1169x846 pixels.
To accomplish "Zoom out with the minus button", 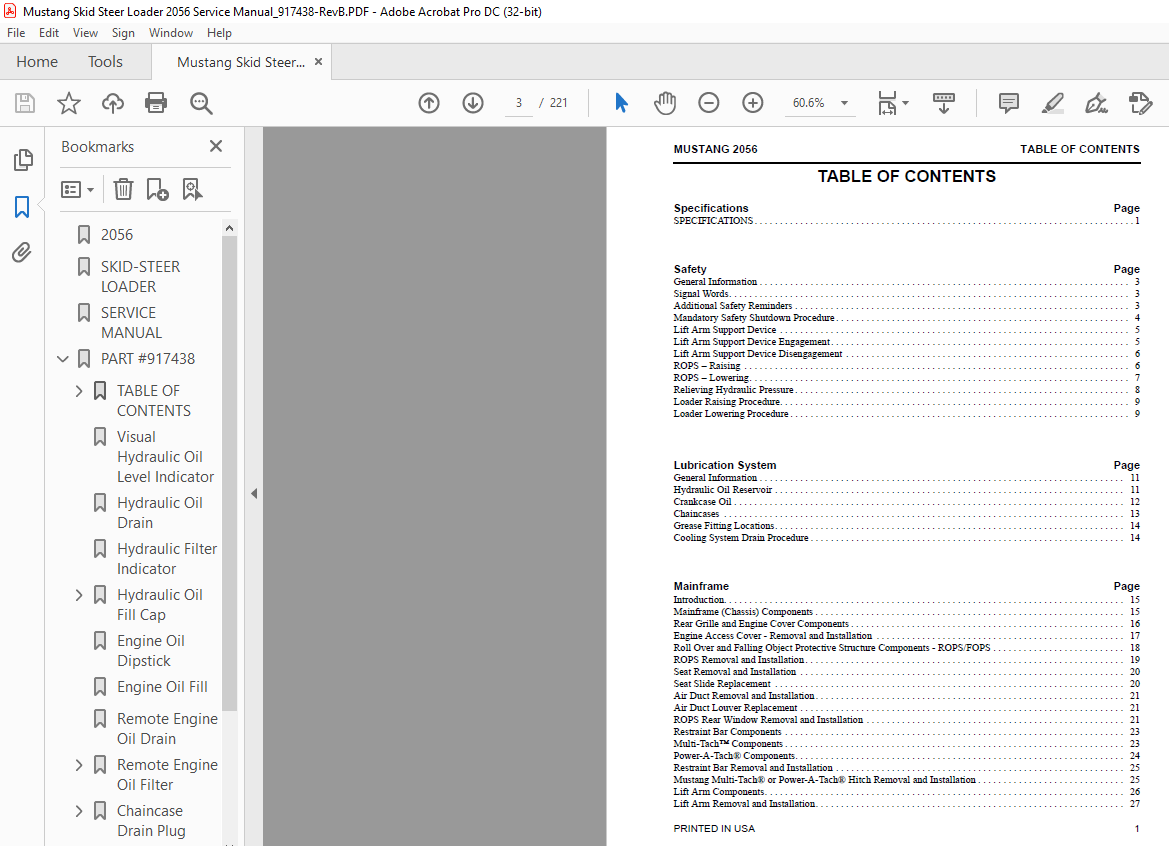I will [x=708, y=103].
